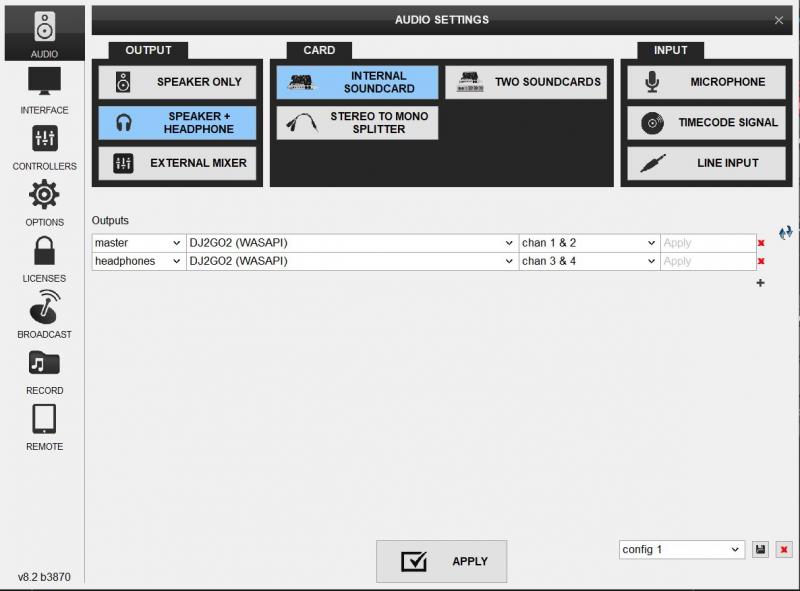Image resolution: width=800 pixels, height=591 pixels.
Task: Open the Audio settings section
Action: click(44, 34)
